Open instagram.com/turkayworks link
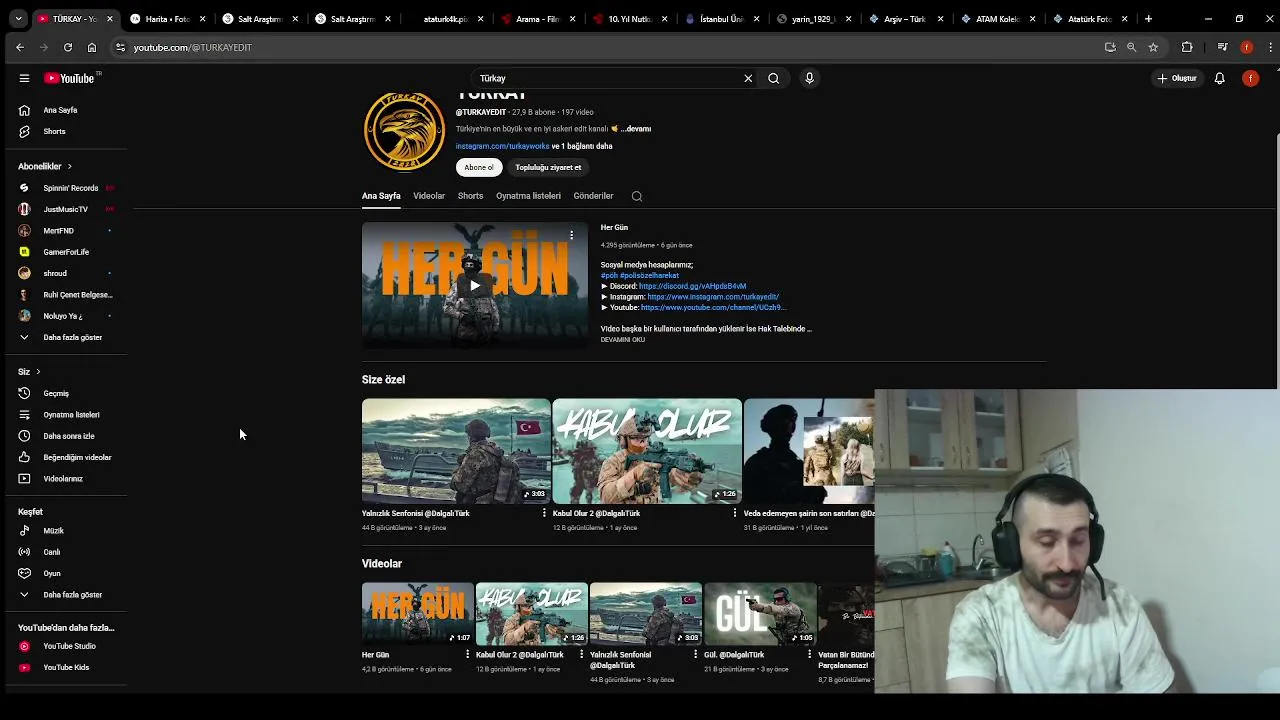 coord(502,146)
